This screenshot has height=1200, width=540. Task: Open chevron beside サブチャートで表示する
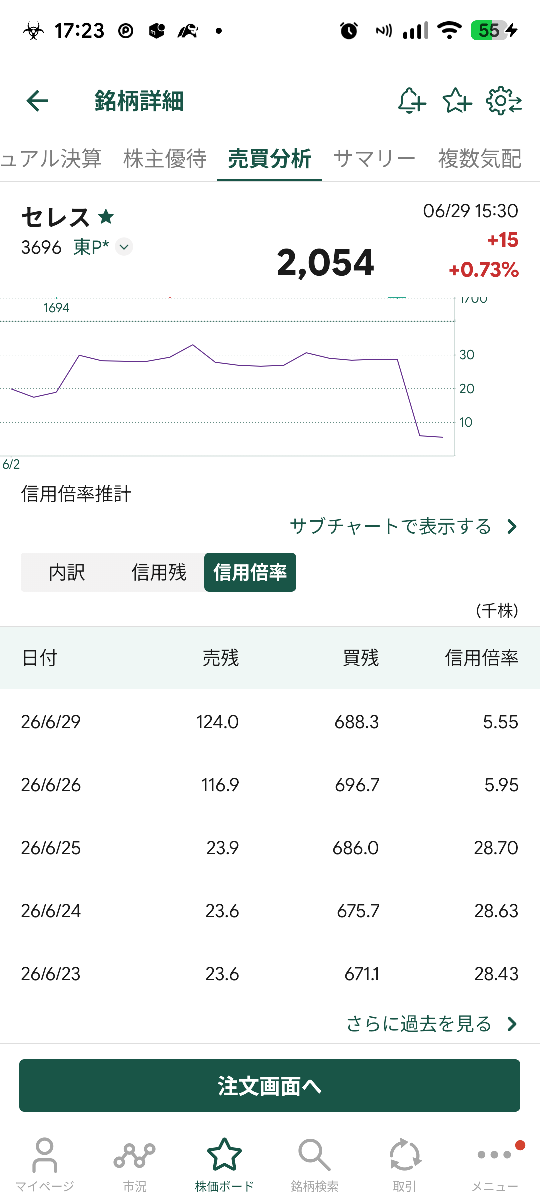coord(512,527)
